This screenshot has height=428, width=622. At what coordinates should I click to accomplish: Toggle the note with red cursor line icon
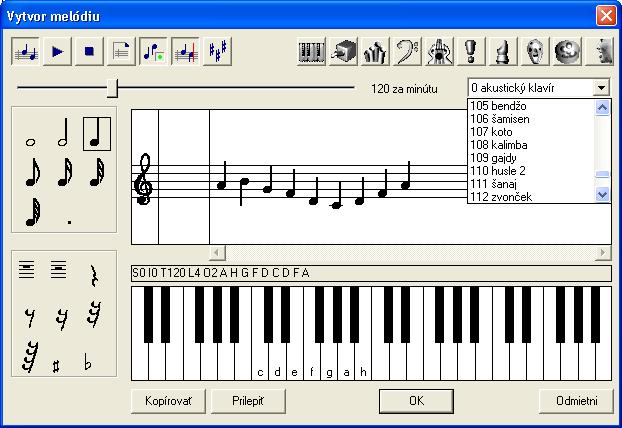[x=185, y=51]
